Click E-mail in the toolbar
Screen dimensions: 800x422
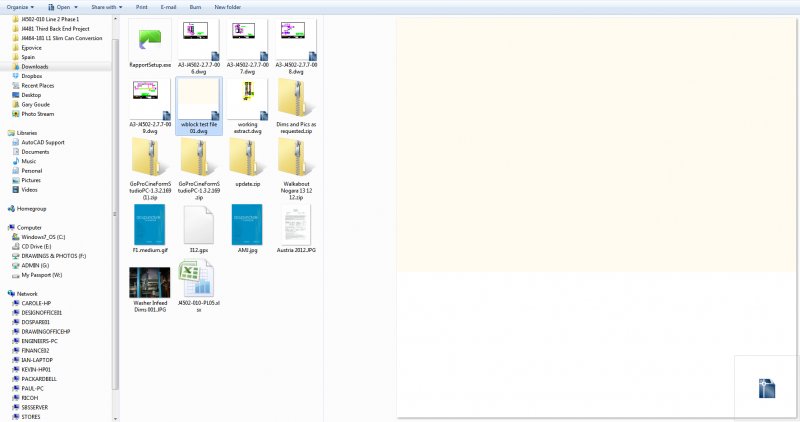click(x=168, y=7)
